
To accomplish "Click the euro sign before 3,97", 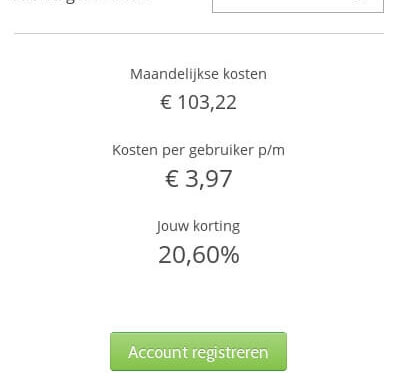I will [x=172, y=179].
